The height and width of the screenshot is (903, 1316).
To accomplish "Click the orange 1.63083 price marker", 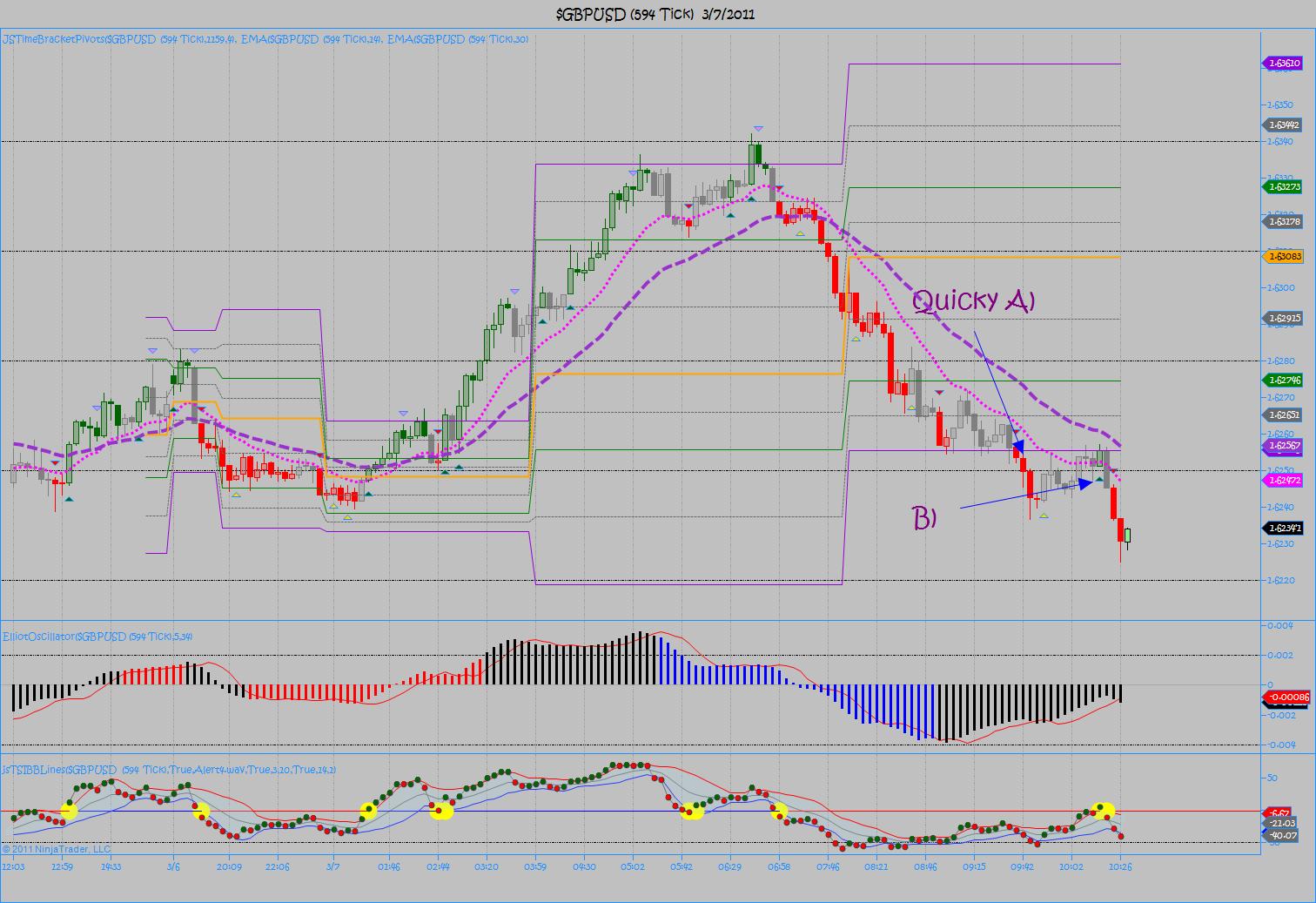I will [x=1282, y=256].
